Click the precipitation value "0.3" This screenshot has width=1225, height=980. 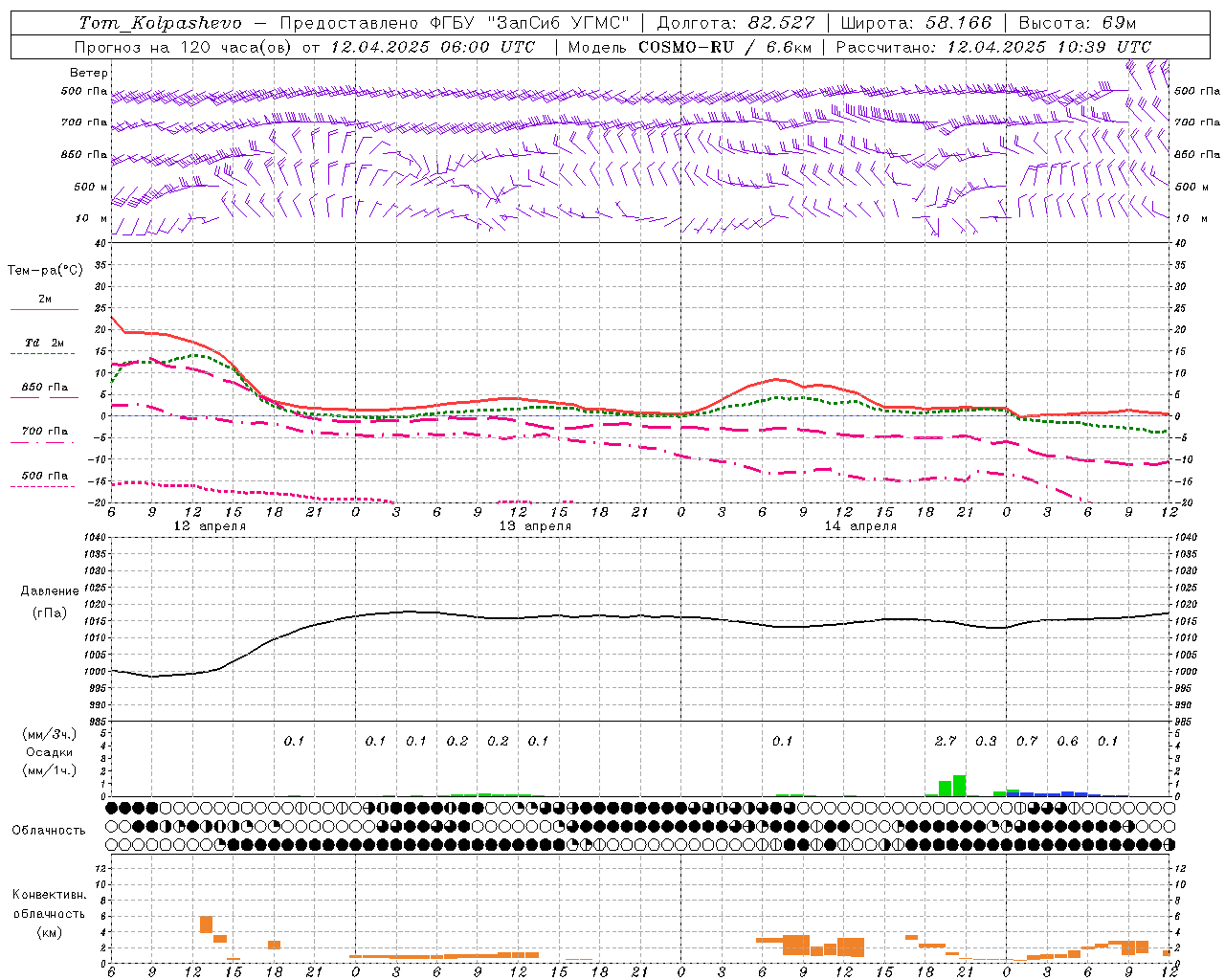tap(986, 742)
